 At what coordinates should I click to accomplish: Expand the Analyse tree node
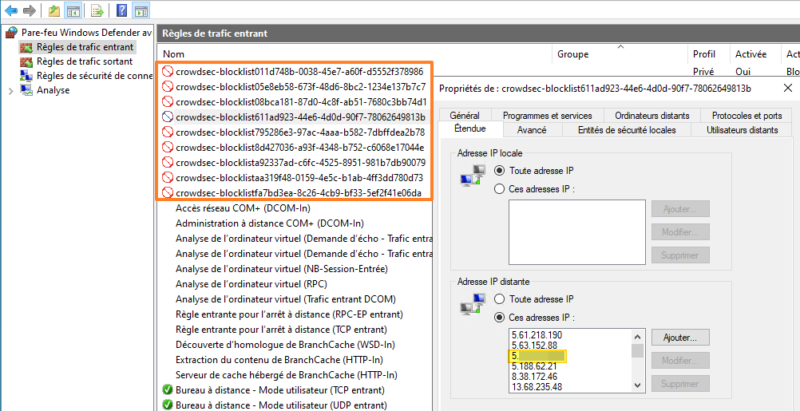pyautogui.click(x=11, y=91)
